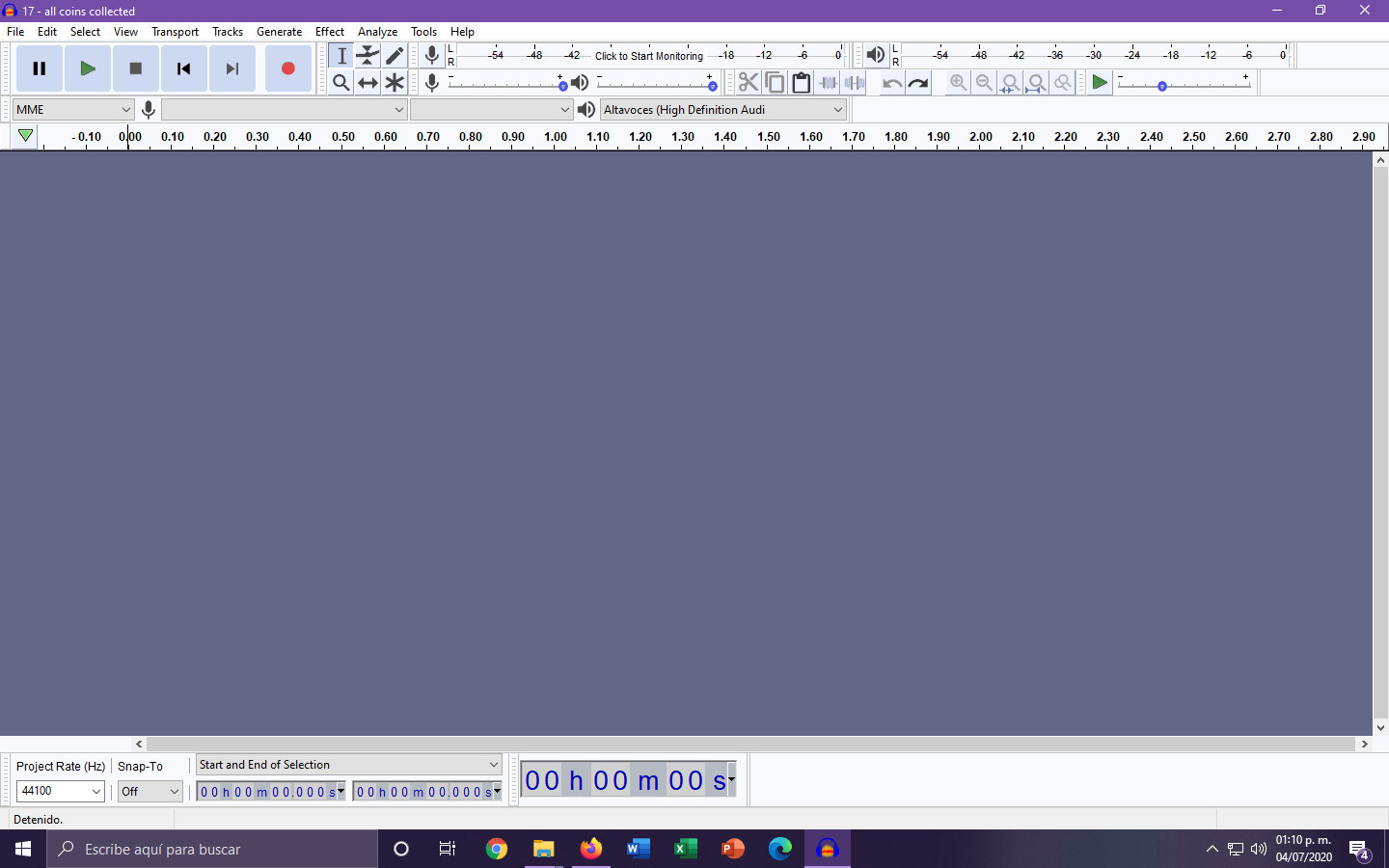Toggle the Pause button

[x=40, y=68]
